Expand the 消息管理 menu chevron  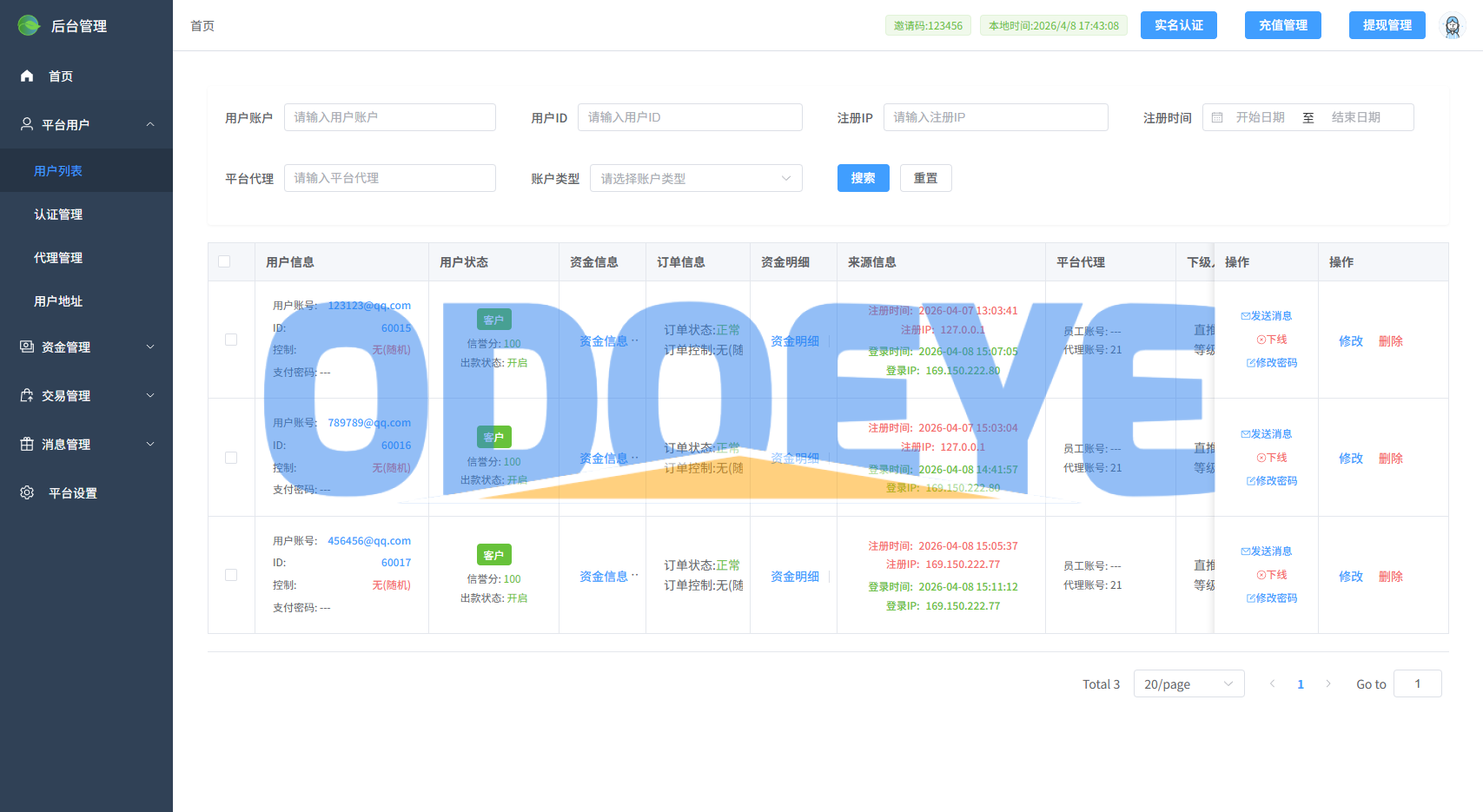tap(150, 444)
